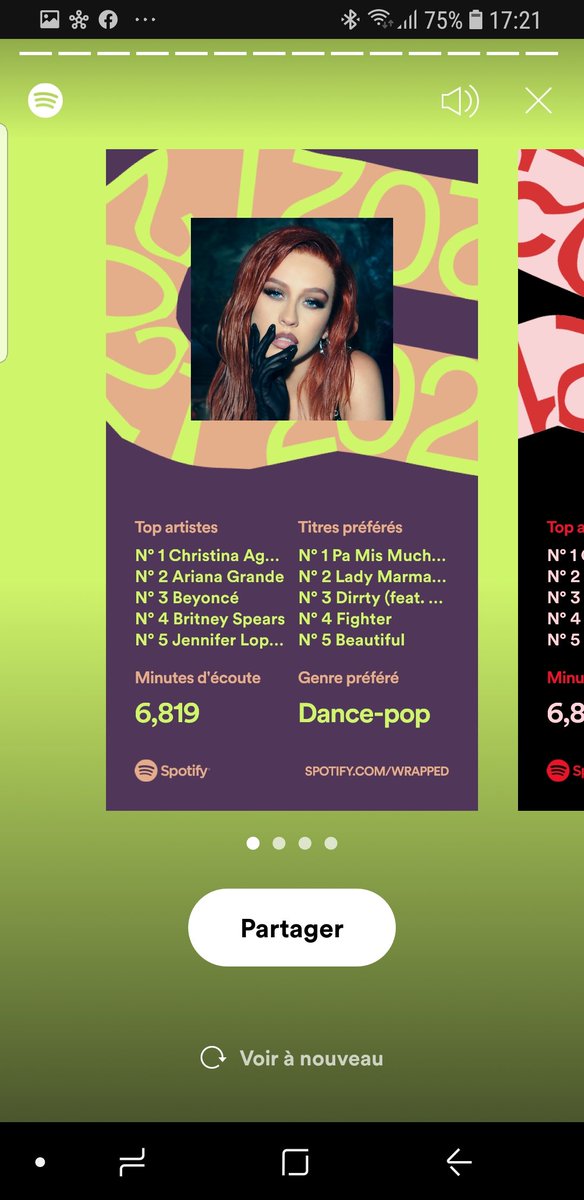Screen dimensions: 584x1200
Task: Tap N° 2 Lady Marma... track entry
Action: [372, 576]
